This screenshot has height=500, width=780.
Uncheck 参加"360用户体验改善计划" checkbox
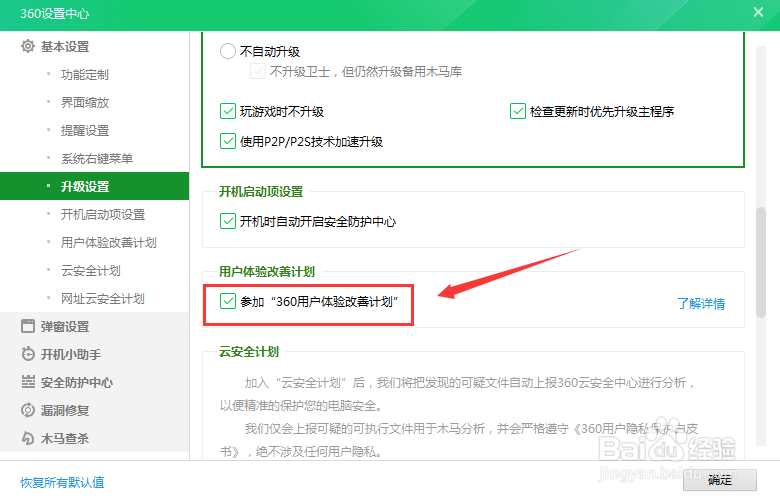pos(228,301)
